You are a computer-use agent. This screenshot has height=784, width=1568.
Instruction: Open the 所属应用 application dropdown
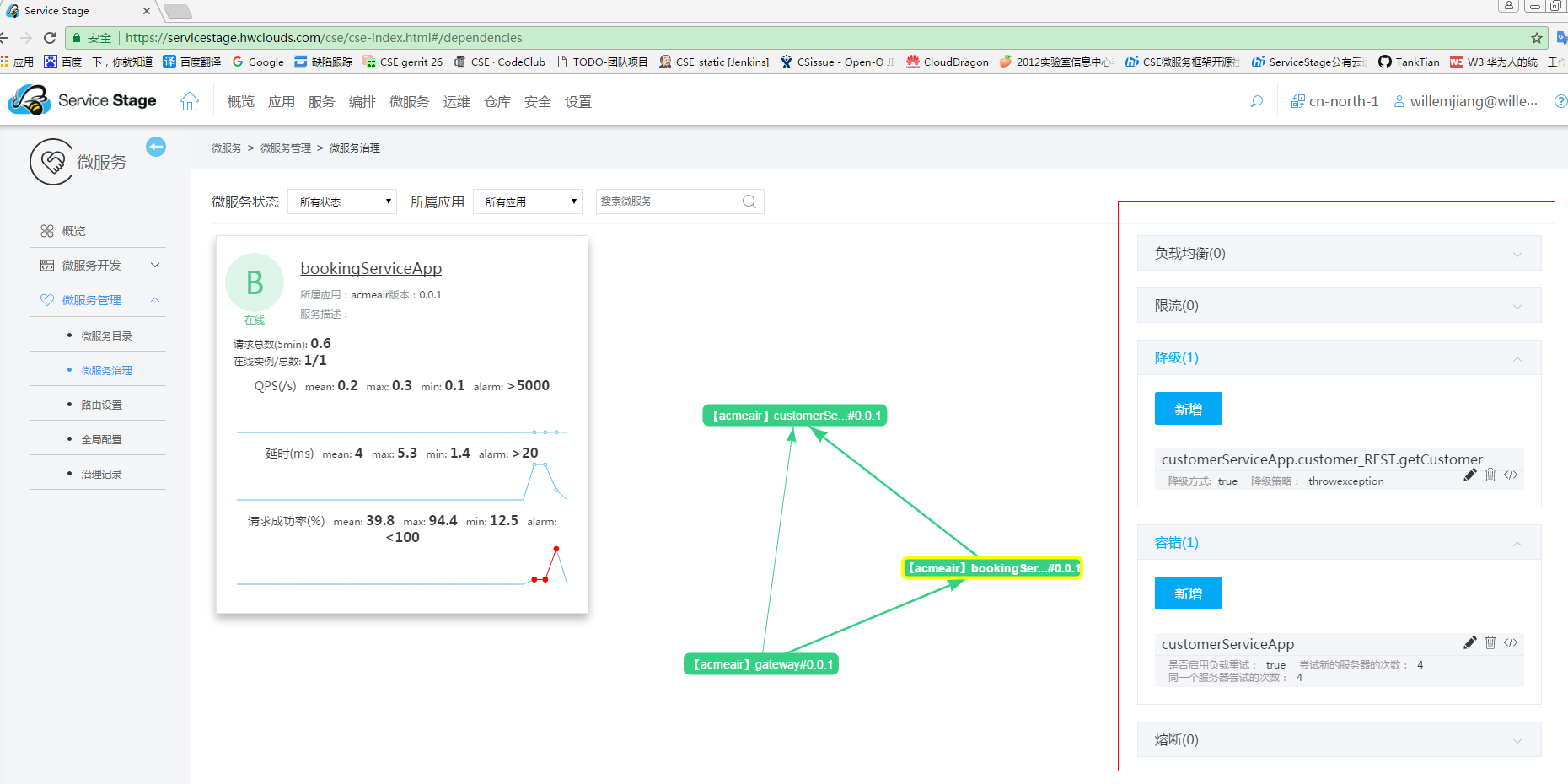528,201
